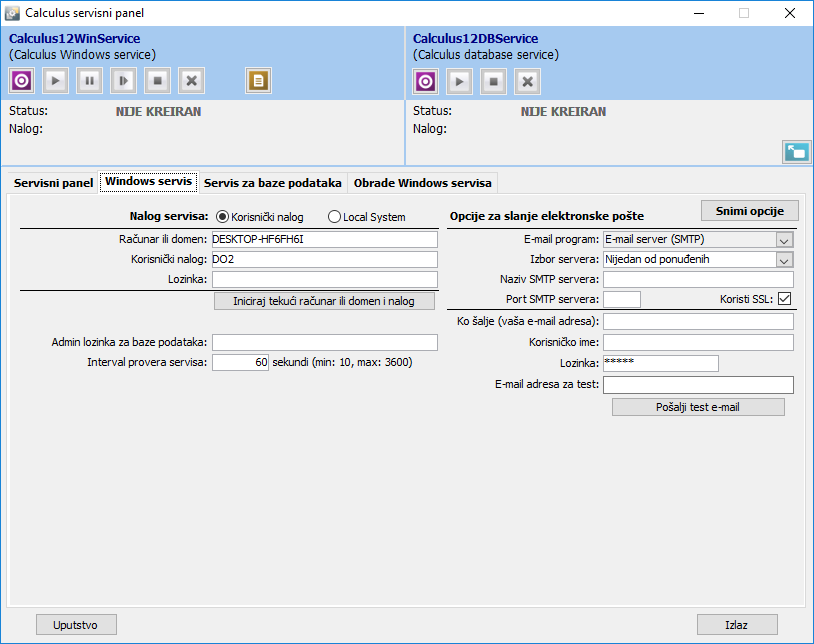Stop Calculus12WinService with the square icon
Screen dimensions: 814x644
157,81
